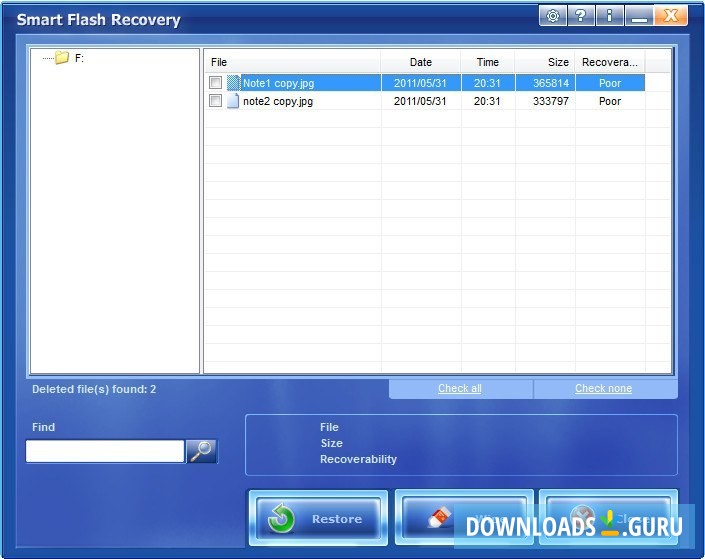Tick checkbox for Note1 copy.jpg
Viewport: 705px width, 559px height.
tap(215, 83)
